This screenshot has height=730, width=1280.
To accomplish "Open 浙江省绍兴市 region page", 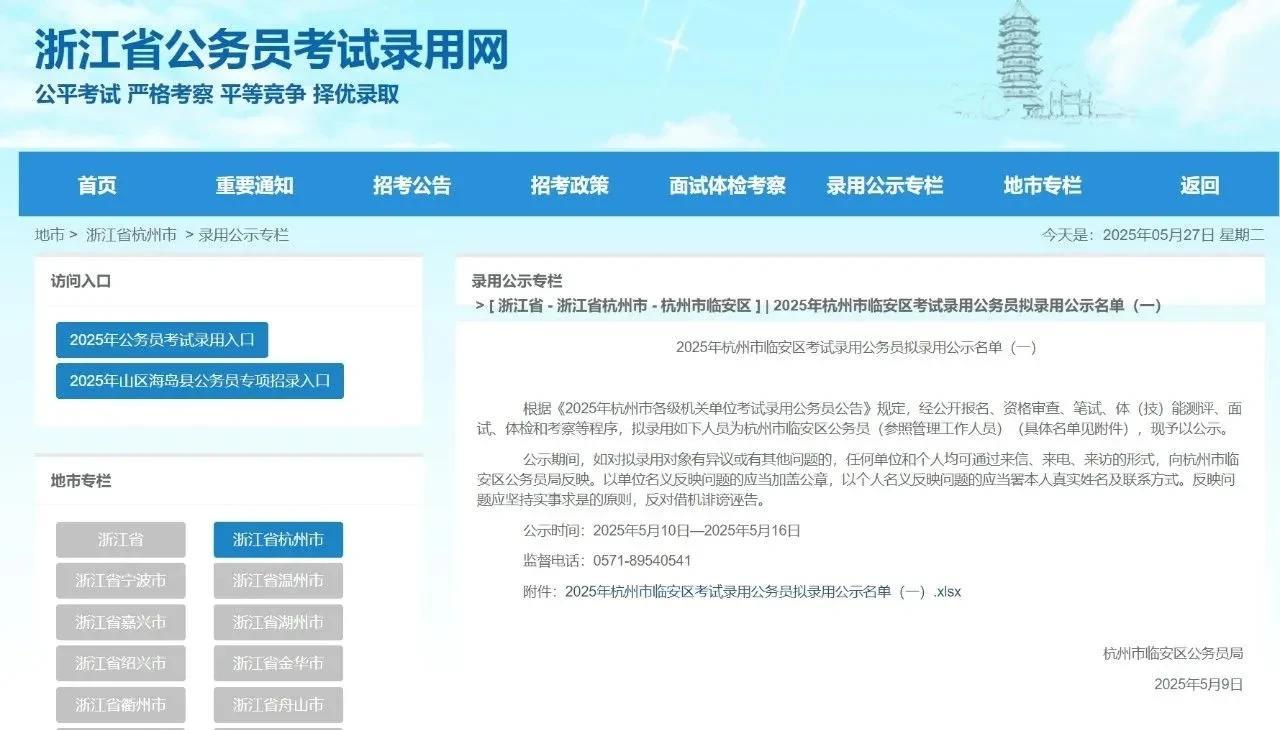I will pos(121,663).
